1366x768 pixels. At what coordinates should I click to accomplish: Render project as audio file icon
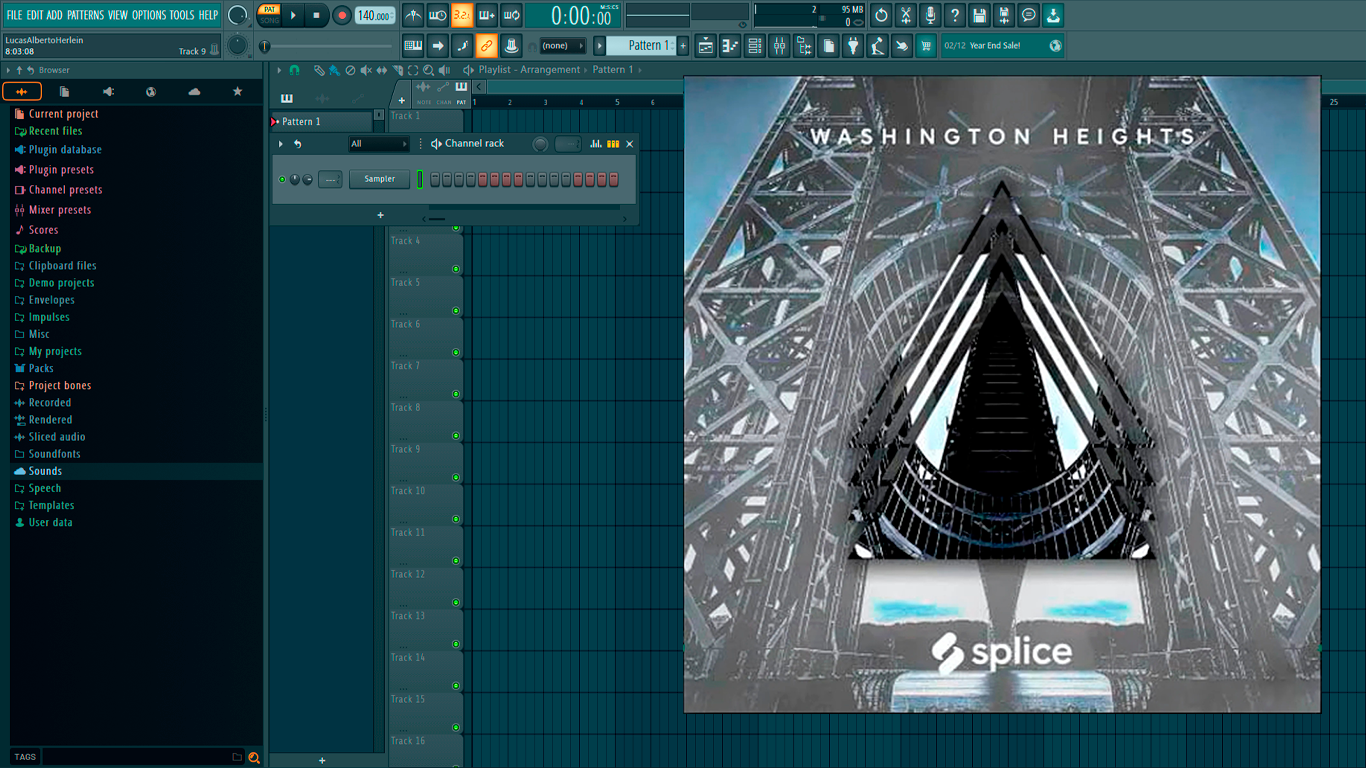[x=1004, y=15]
